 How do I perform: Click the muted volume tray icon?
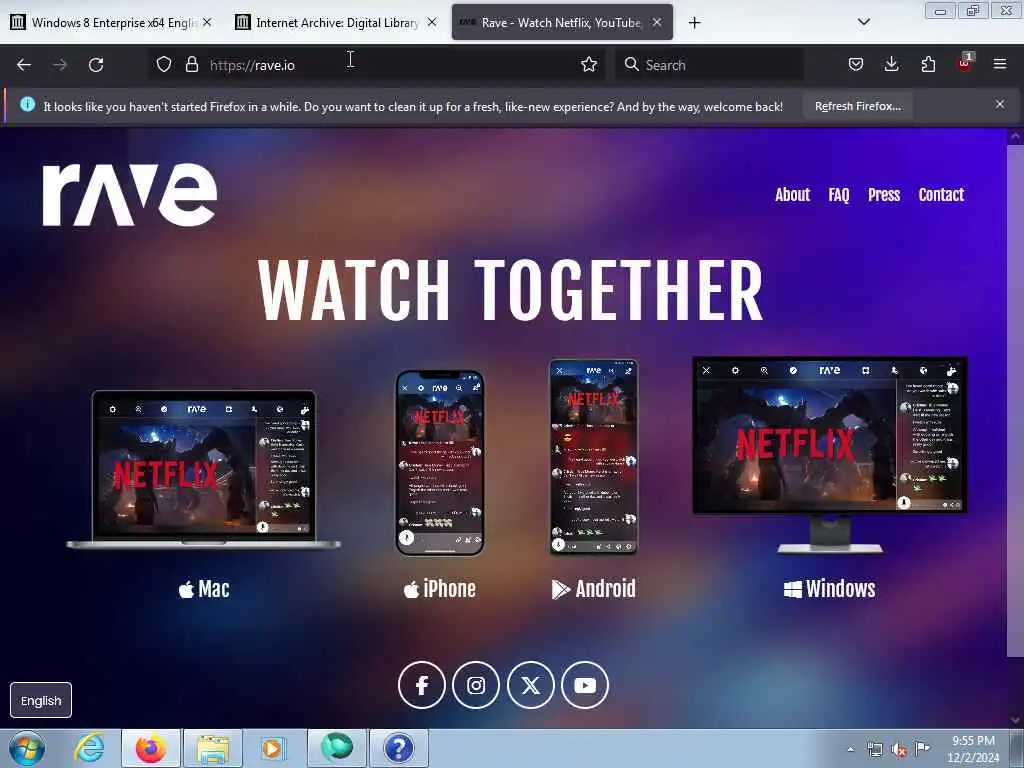[899, 749]
